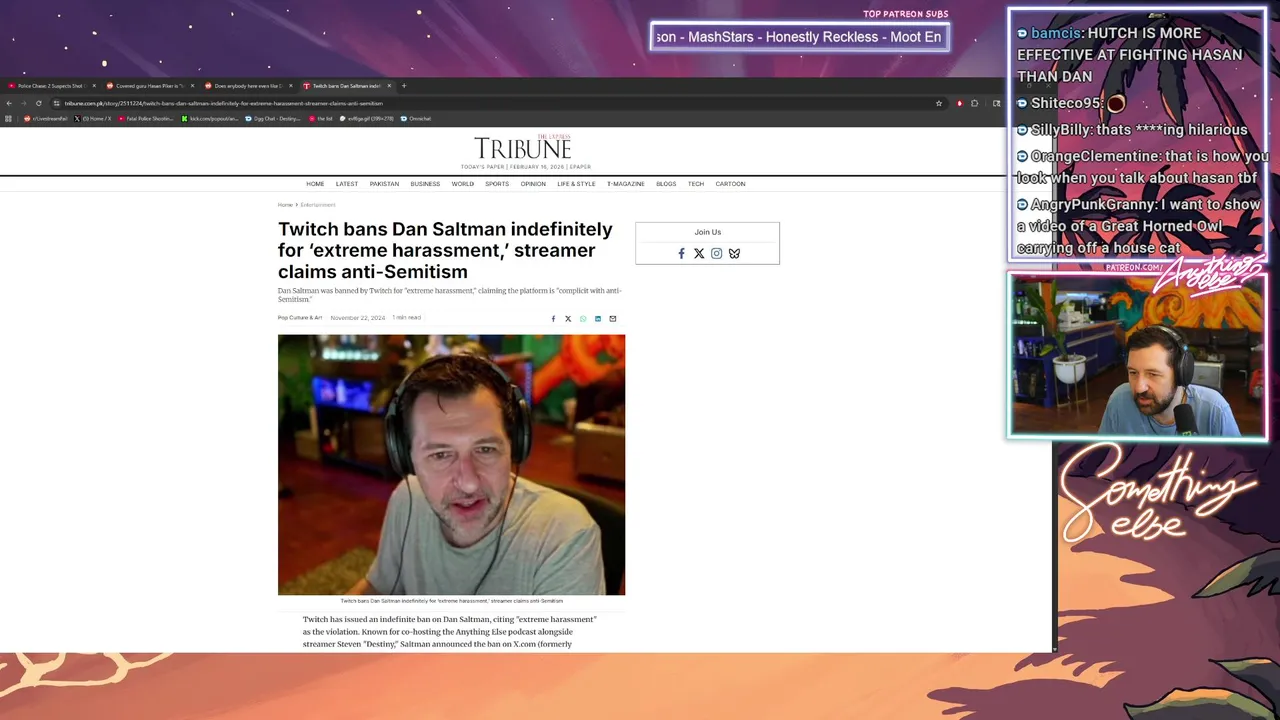The width and height of the screenshot is (1280, 720).
Task: Click the Dan Saltman article photo
Action: [451, 465]
